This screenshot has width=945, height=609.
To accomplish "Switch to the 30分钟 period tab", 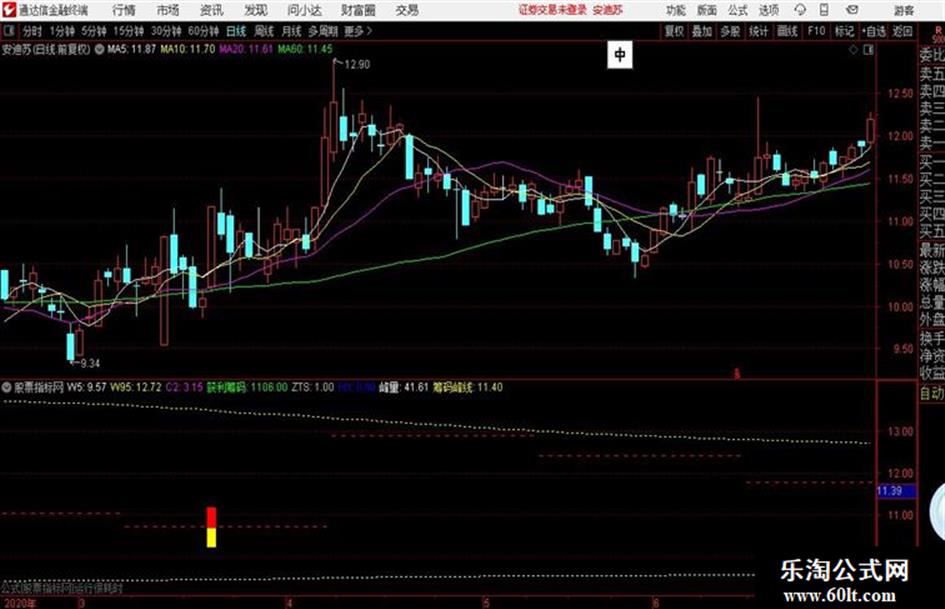I will [x=166, y=31].
